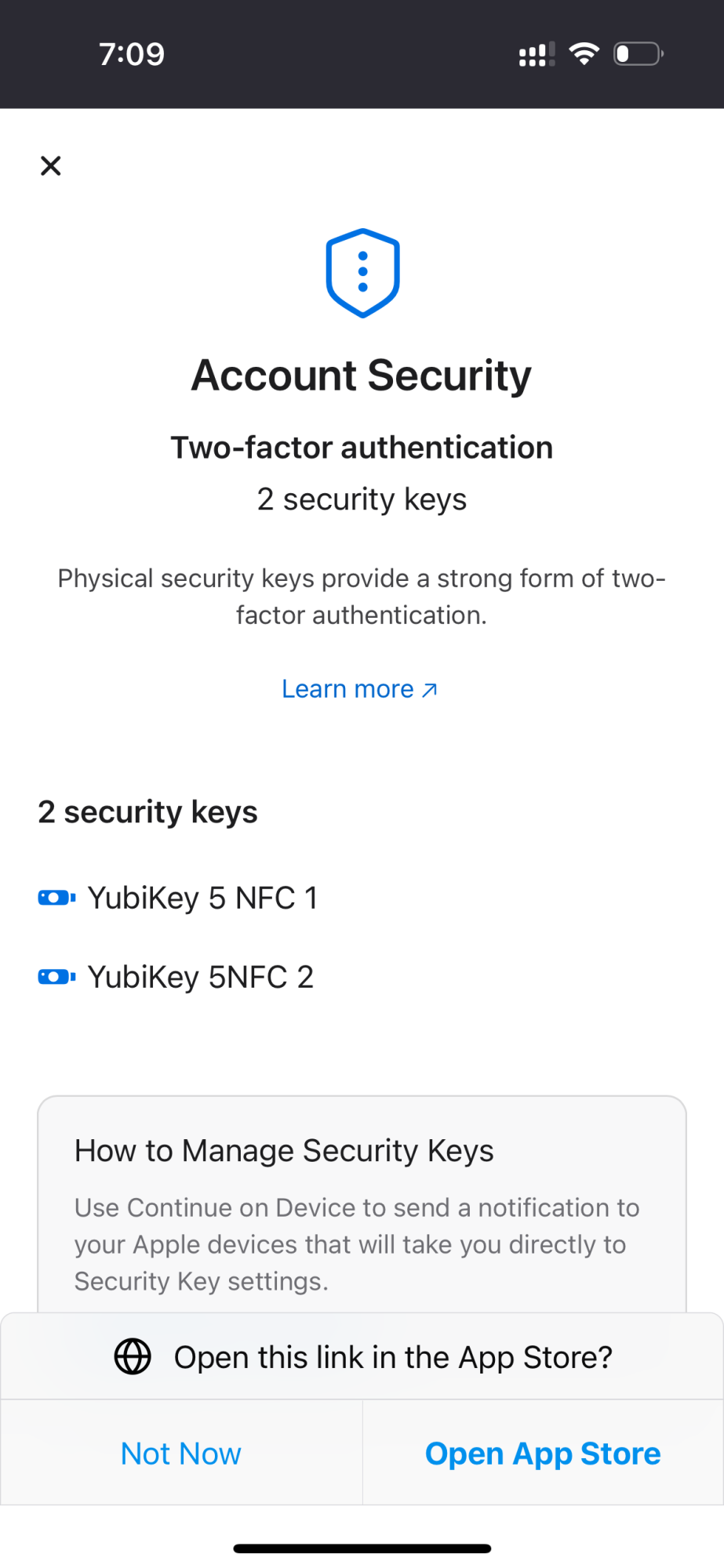Screen dimensions: 724x1568
Task: Choose Not Now in the prompt
Action: tap(181, 1454)
